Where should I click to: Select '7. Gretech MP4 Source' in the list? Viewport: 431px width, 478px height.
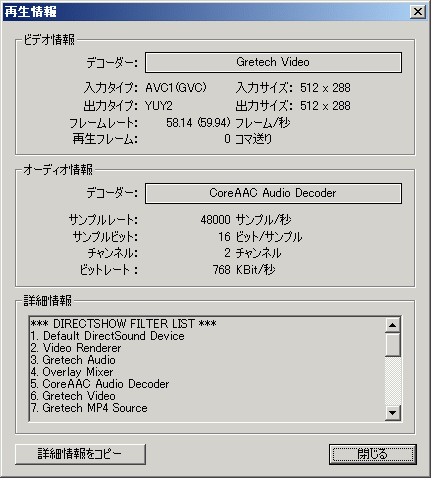coord(89,408)
